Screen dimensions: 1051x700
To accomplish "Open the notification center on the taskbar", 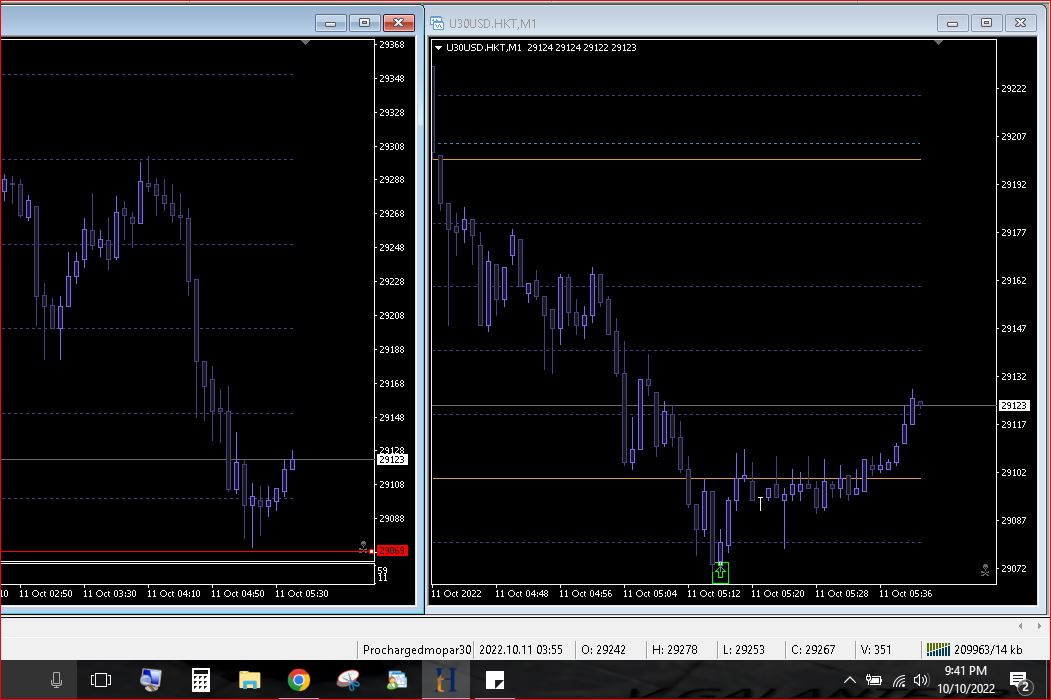I will 1021,681.
